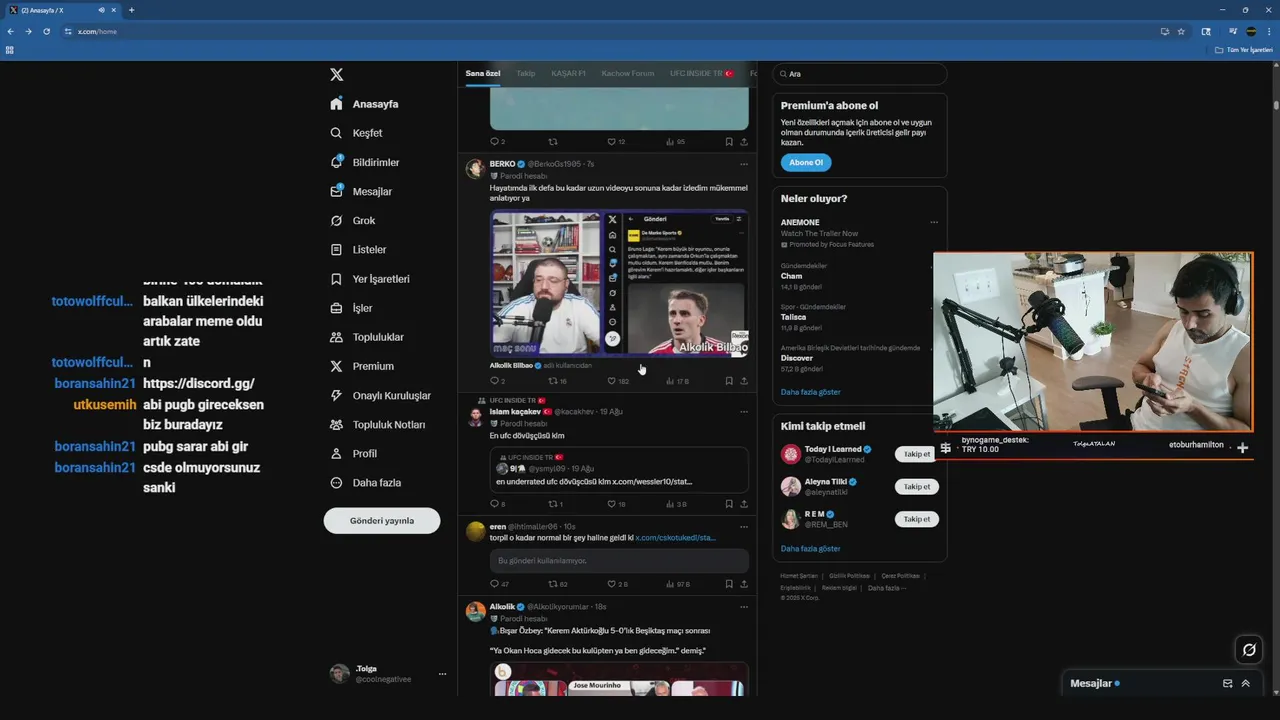Open Tüm Yer İşaretleri bookmarks folder
Image resolution: width=1280 pixels, height=720 pixels.
tap(1245, 49)
